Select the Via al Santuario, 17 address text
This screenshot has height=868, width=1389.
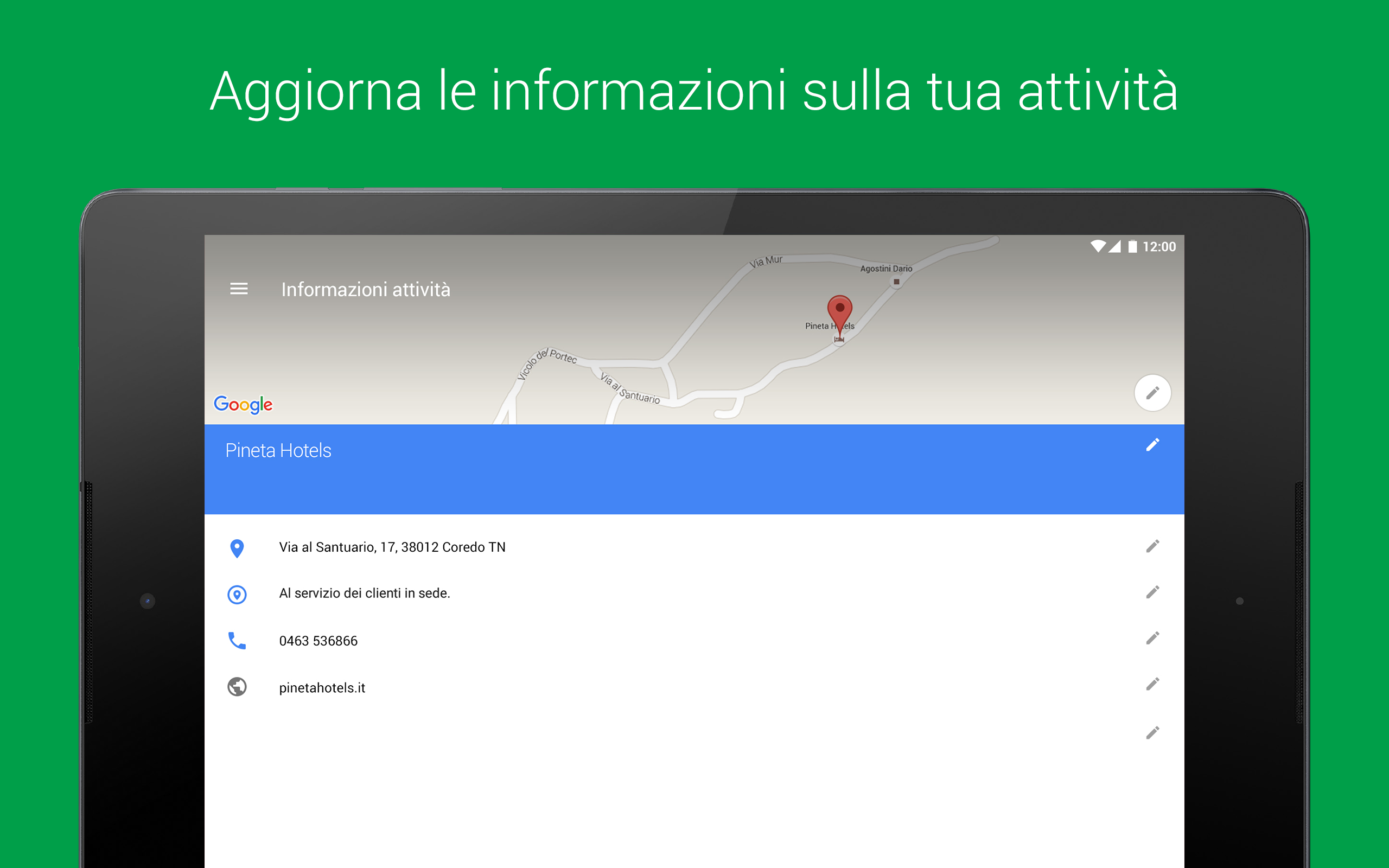tap(392, 547)
